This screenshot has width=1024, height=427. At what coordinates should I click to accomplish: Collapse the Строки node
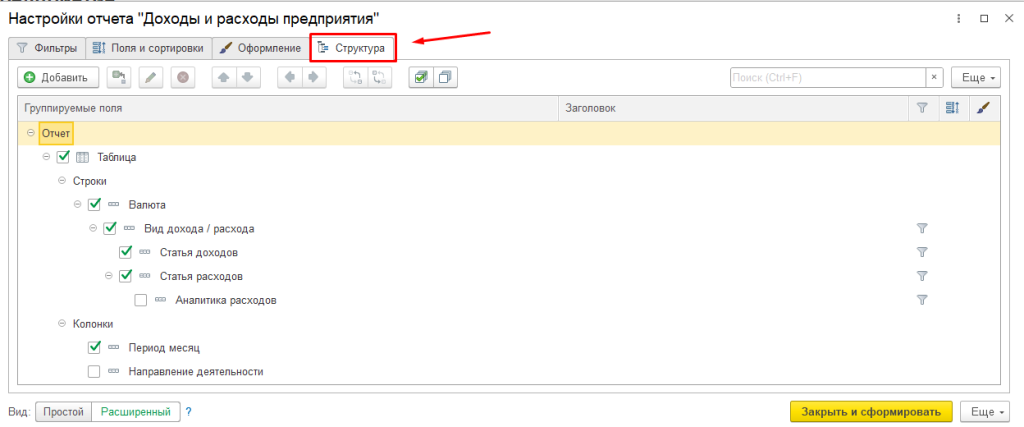pyautogui.click(x=62, y=181)
